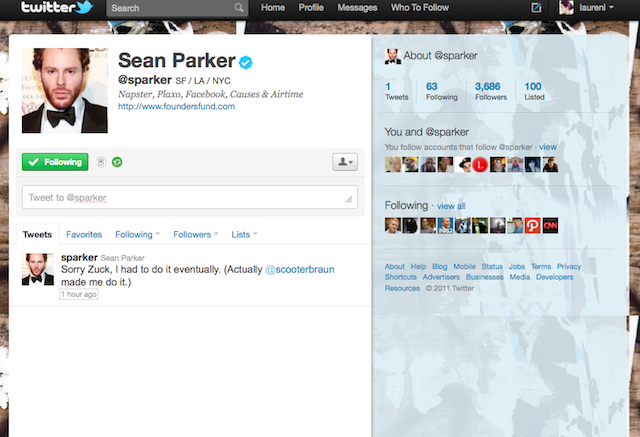The image size is (640, 437).
Task: Click Sean Parker's large profile photo
Action: click(x=65, y=91)
